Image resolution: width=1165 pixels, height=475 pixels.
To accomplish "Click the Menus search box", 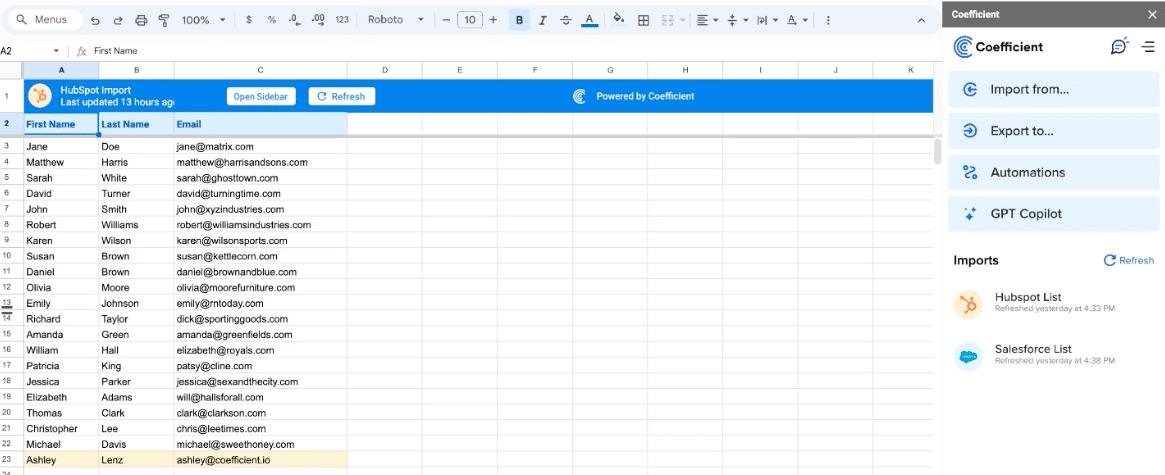I will click(43, 20).
